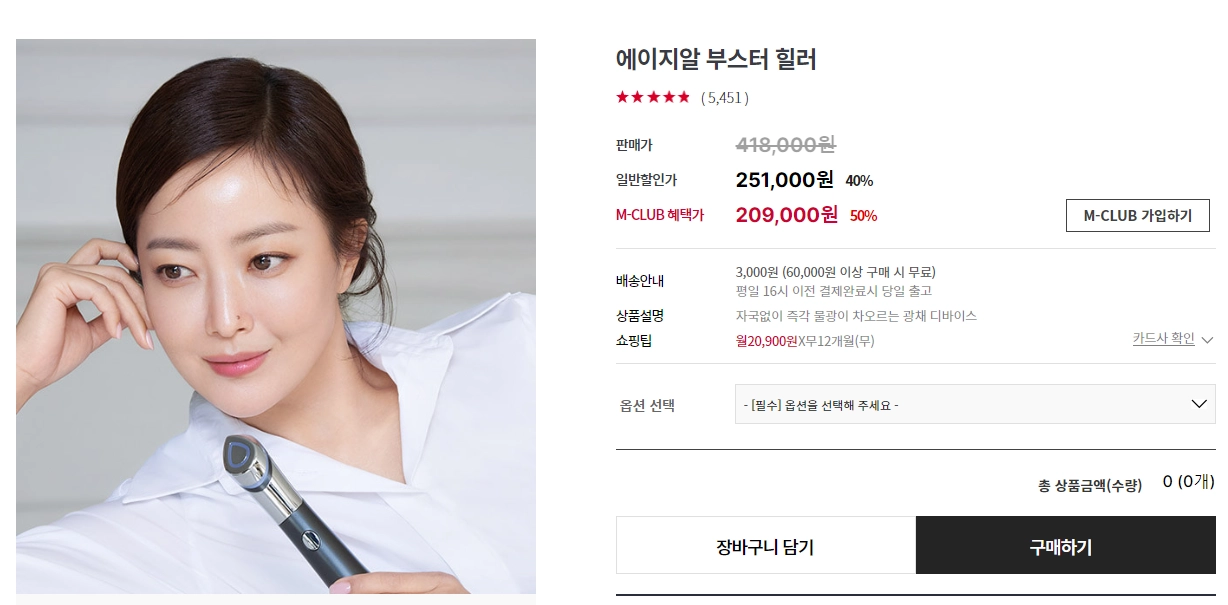
Task: Click the M-CLUB 가입하기 button
Action: 1138,215
